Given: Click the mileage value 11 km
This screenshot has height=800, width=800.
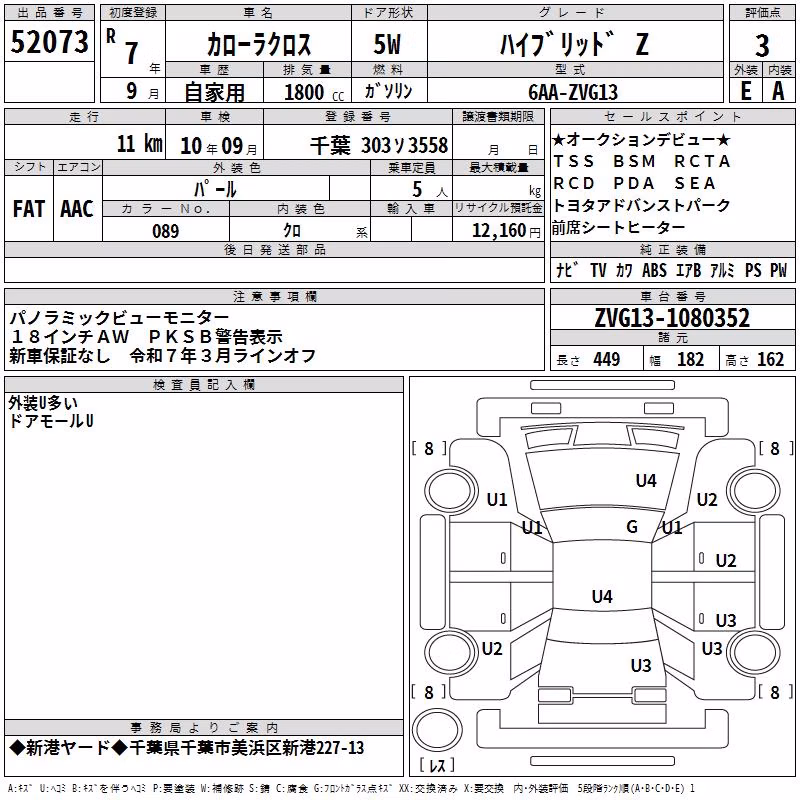Looking at the screenshot, I should tap(139, 143).
